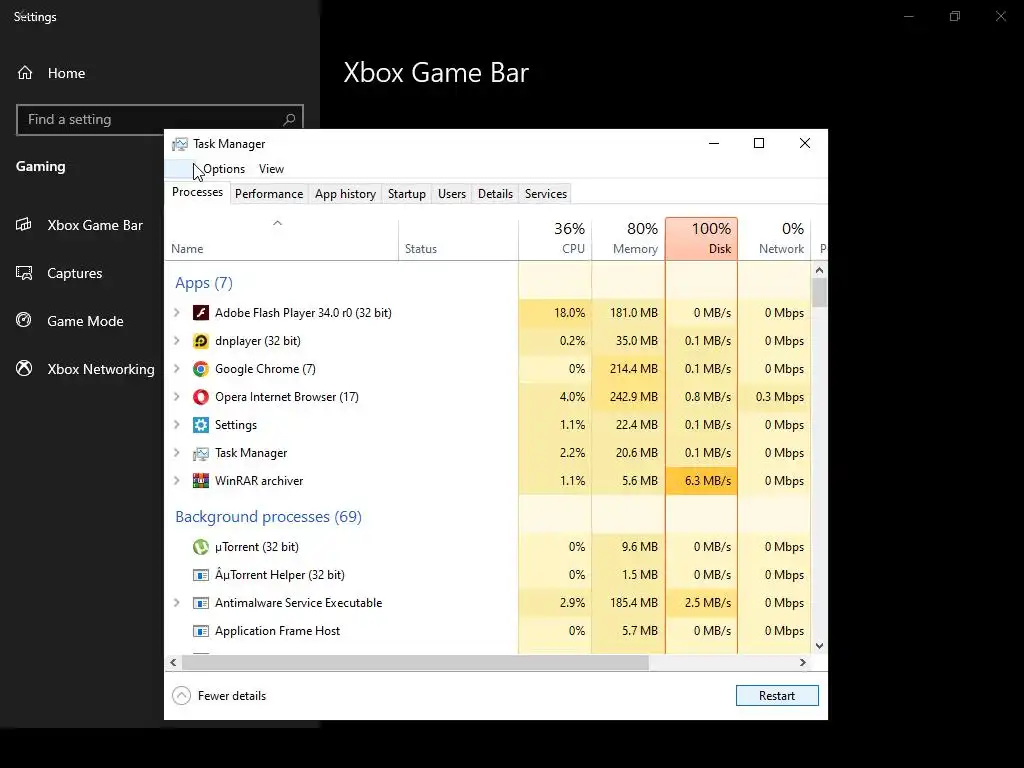
Task: Click the dnplayer process icon
Action: click(x=200, y=341)
